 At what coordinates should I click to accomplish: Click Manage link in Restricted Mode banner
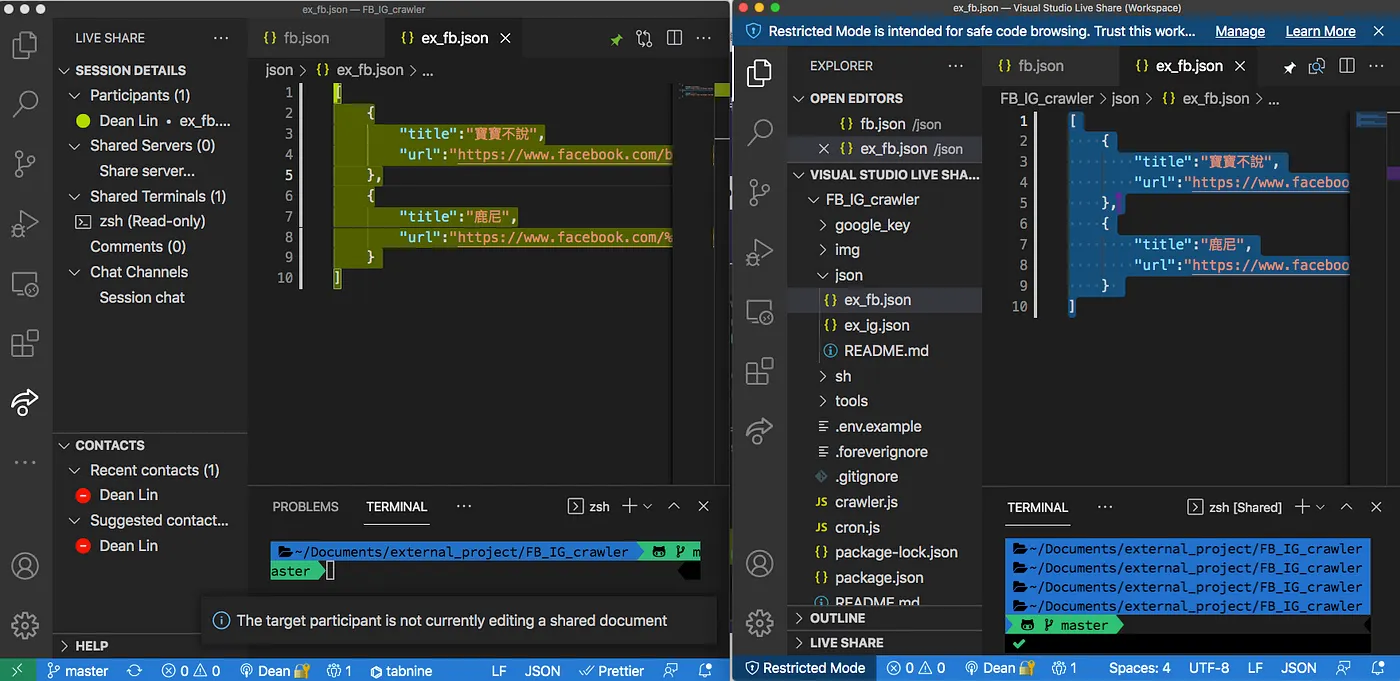coord(1240,31)
